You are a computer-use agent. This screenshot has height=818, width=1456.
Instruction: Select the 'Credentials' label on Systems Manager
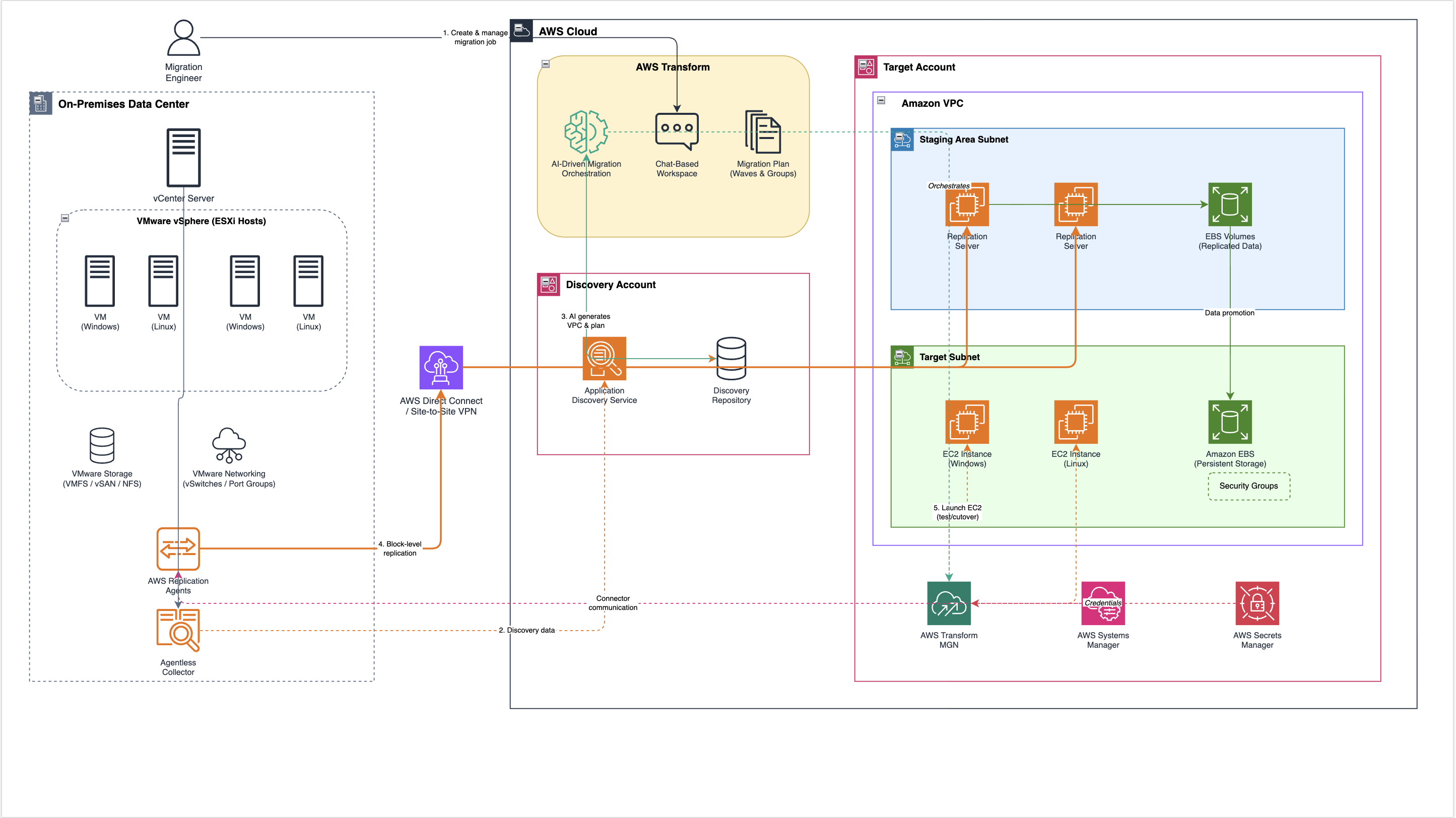click(1103, 603)
